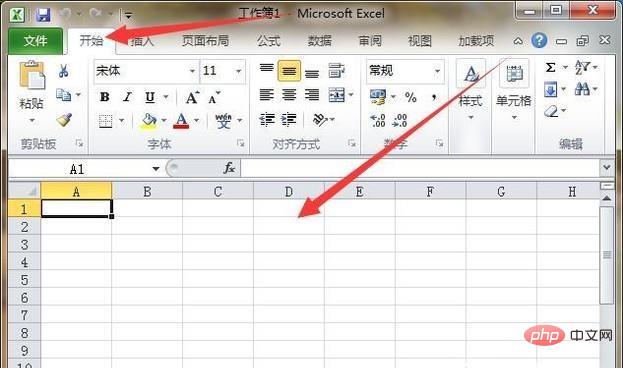Click the Percent Style icon
Viewport: 623px width, 368px height.
410,97
